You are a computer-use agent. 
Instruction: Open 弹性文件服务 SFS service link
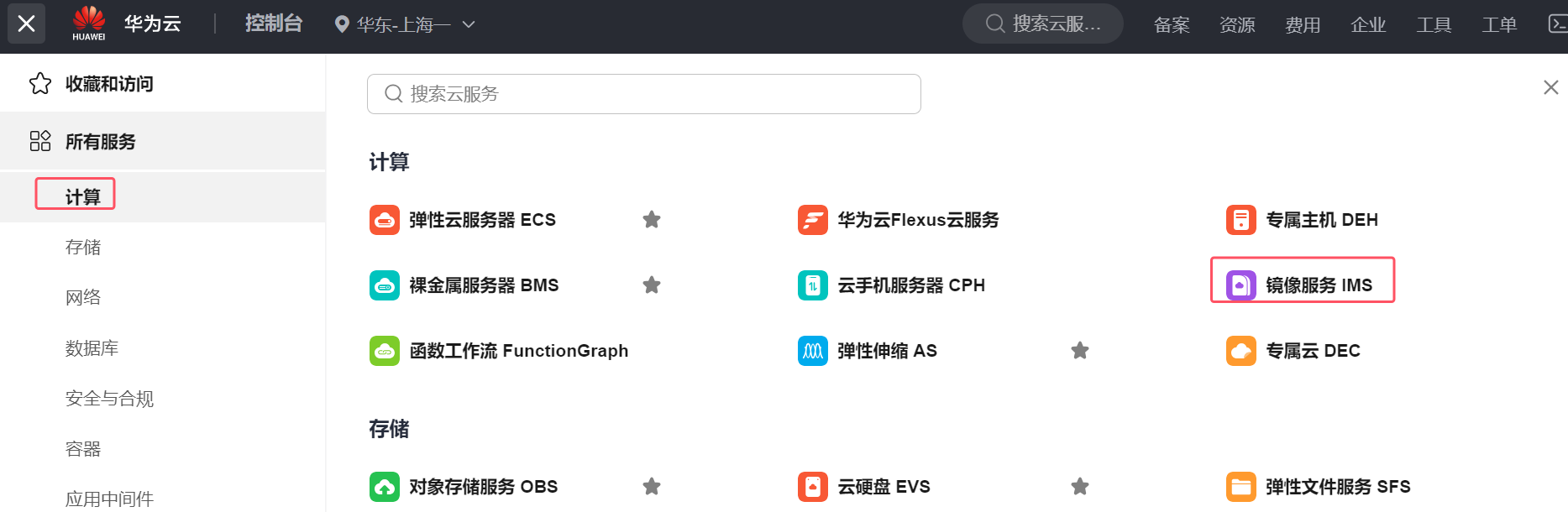[x=1338, y=487]
